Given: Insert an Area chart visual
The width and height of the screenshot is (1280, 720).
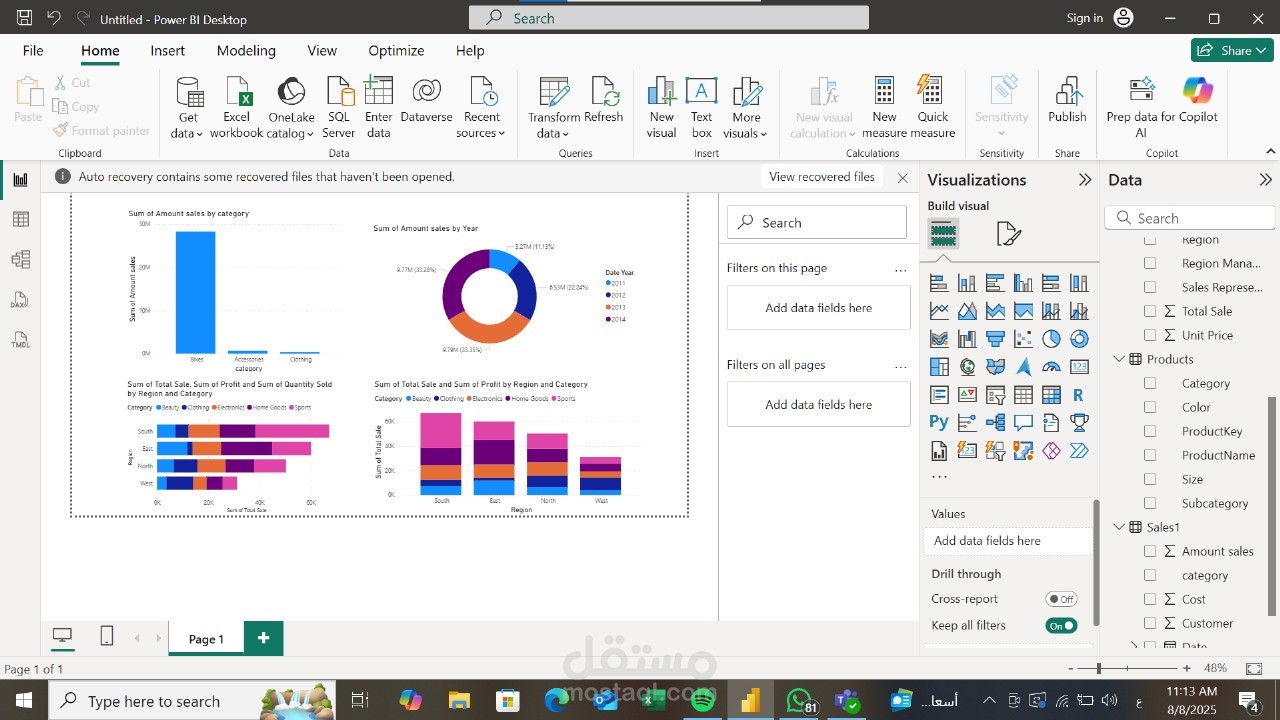Looking at the screenshot, I should click(x=967, y=311).
